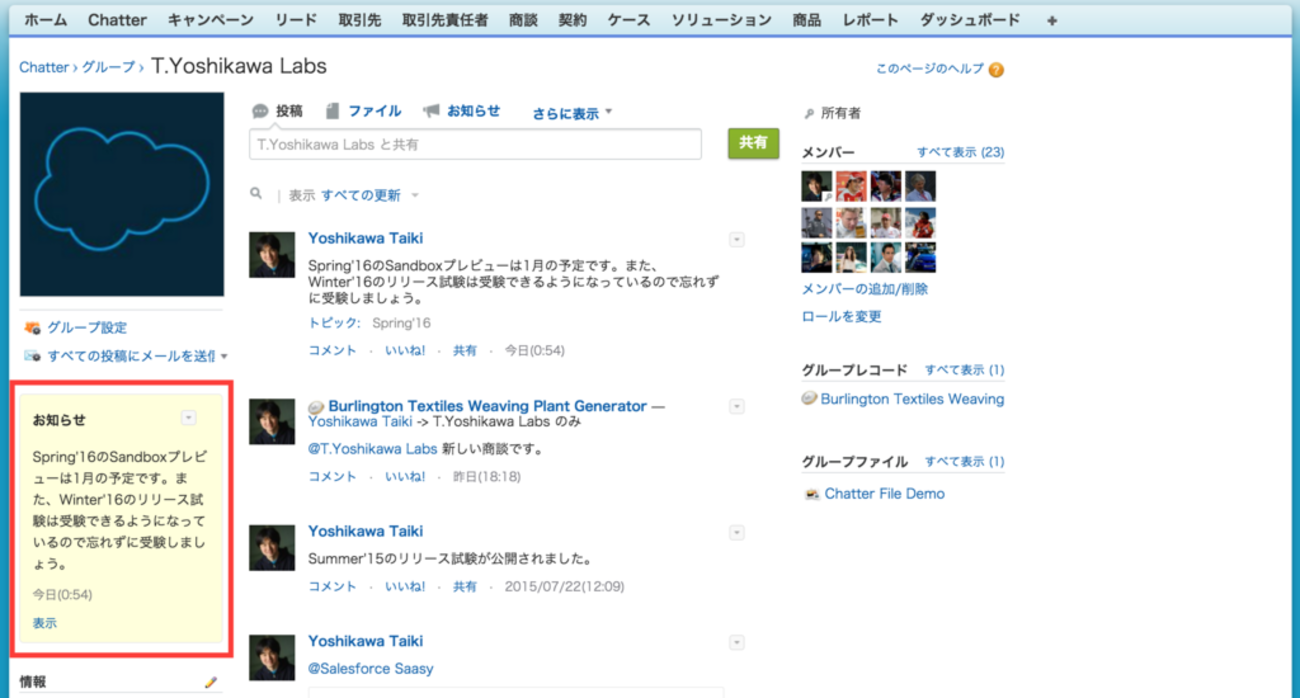Click the share input field for T.Yoshikawa Labs

tap(475, 144)
